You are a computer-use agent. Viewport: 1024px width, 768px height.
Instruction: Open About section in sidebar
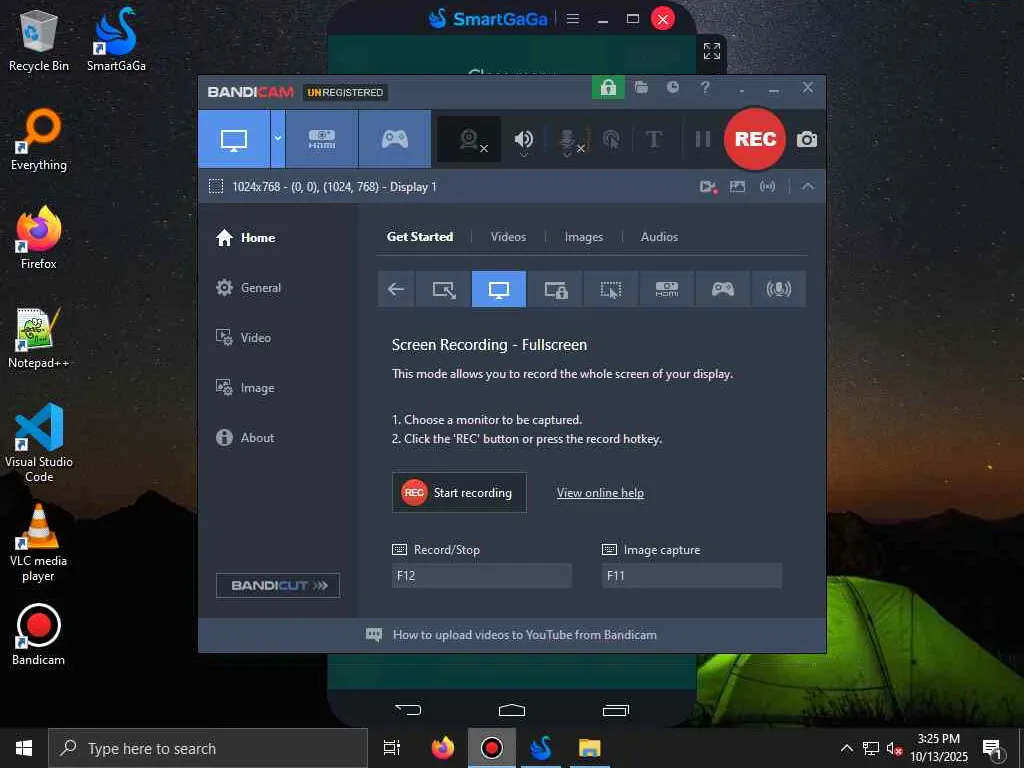245,438
